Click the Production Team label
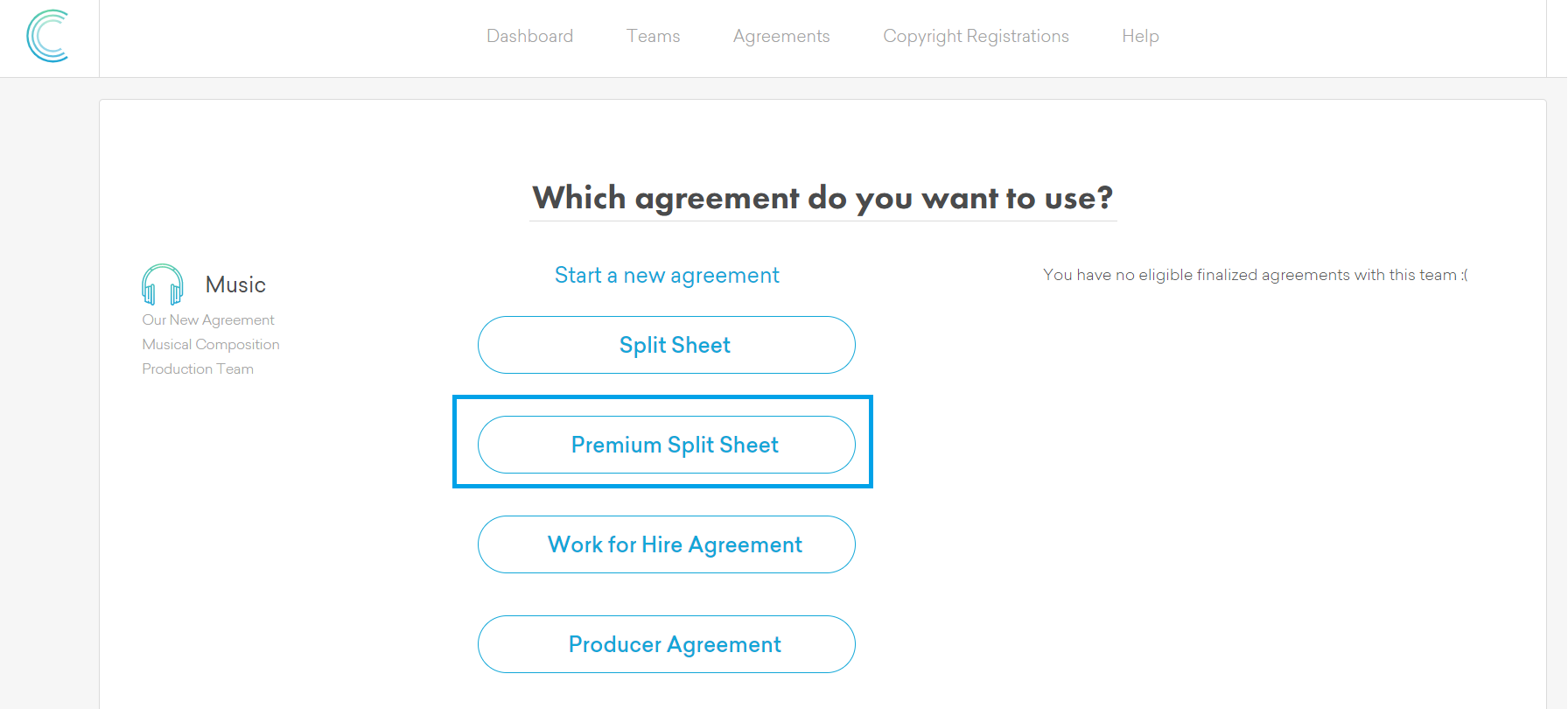Screen dimensions: 1568x709 pos(198,369)
